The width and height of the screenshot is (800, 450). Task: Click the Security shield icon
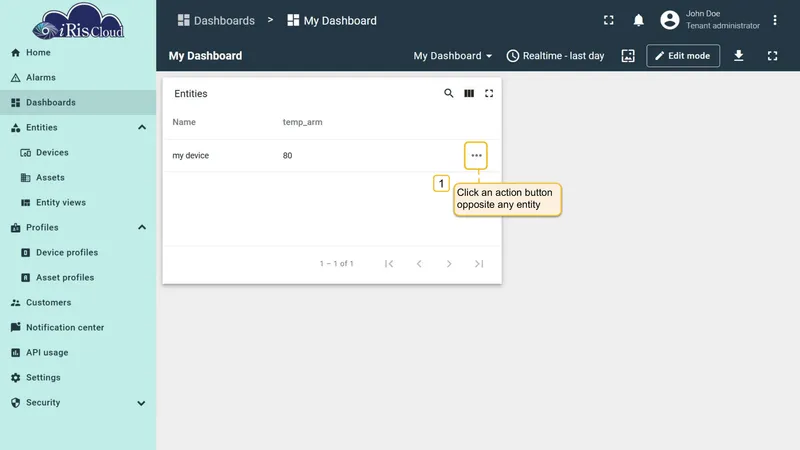[x=16, y=403]
